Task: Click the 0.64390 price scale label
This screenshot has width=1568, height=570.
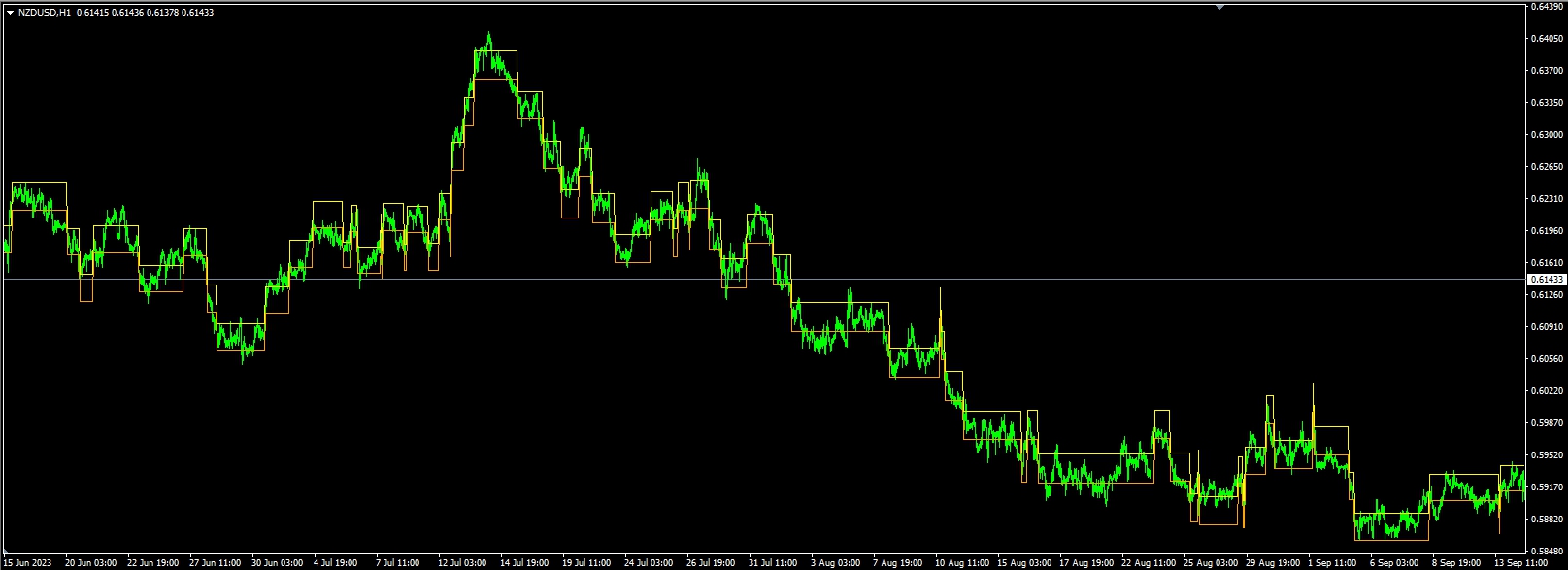Action: [1546, 6]
